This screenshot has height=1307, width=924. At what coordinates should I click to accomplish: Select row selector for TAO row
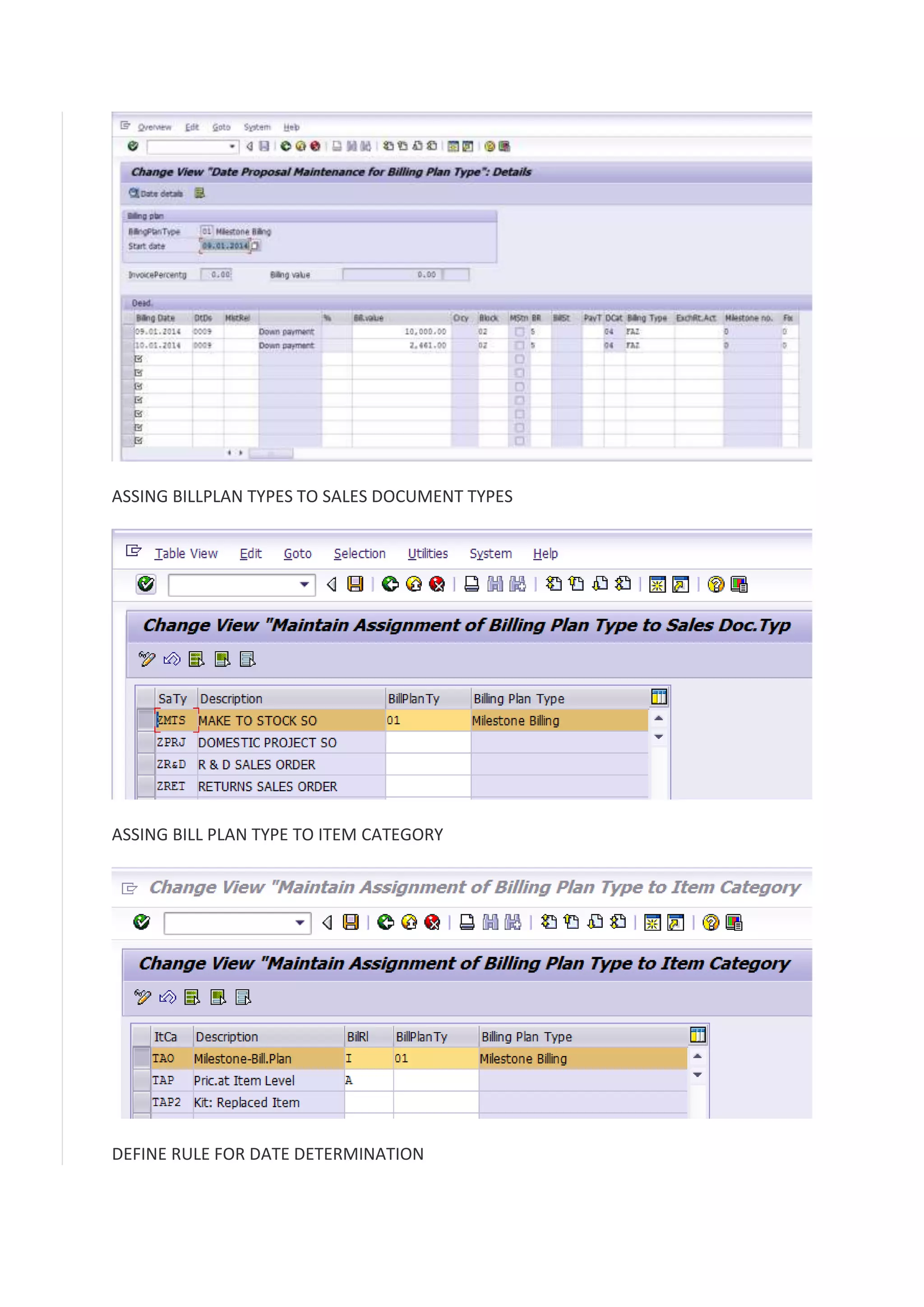coord(142,1058)
